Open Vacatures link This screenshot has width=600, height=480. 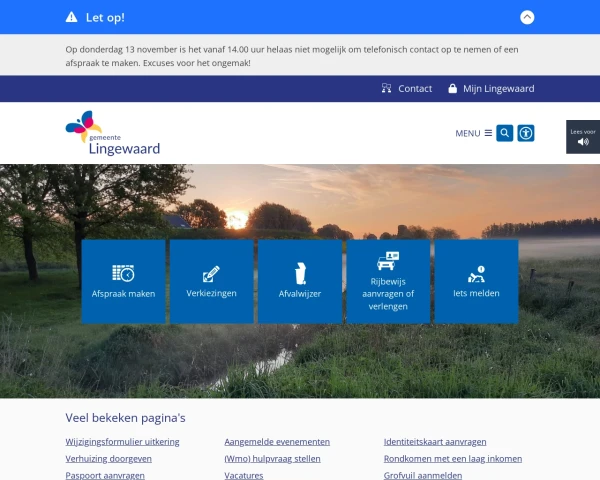[x=244, y=475]
